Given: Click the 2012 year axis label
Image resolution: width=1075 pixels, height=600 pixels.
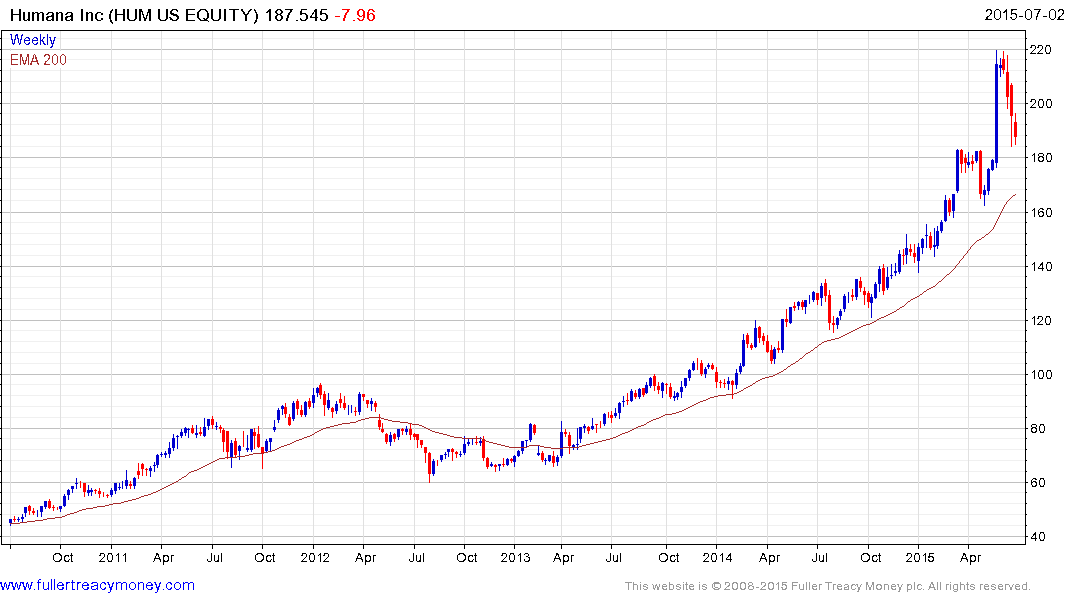Looking at the screenshot, I should coord(315,557).
